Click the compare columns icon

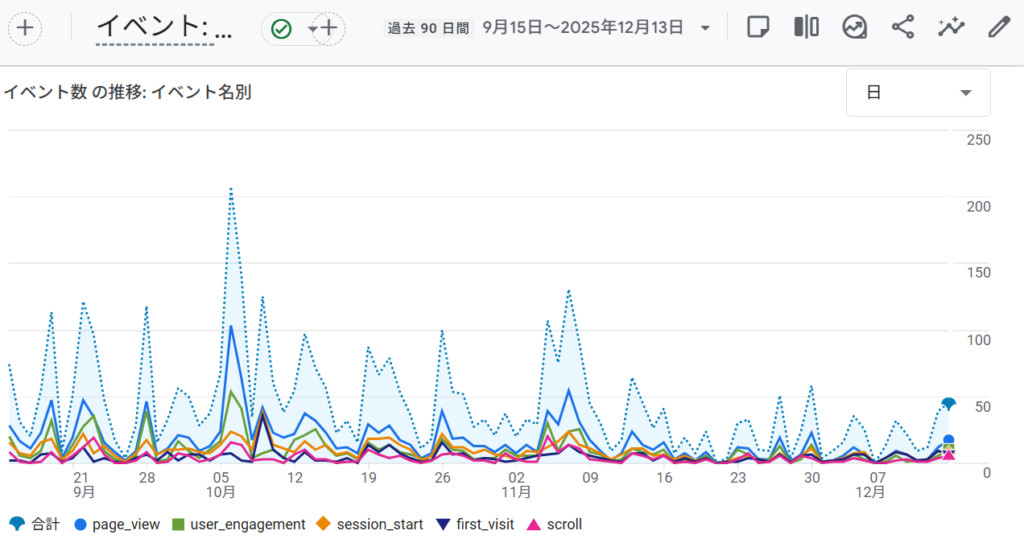click(806, 28)
